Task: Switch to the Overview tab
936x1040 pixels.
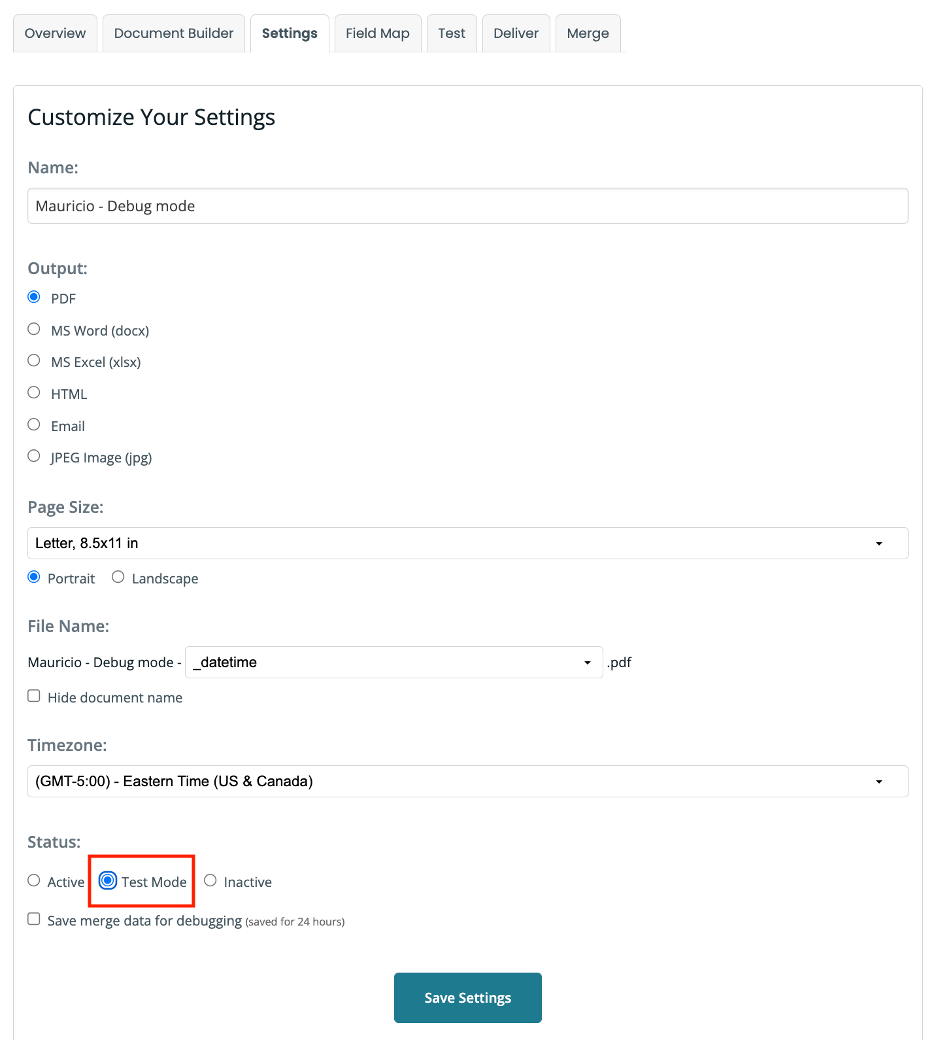Action: click(x=55, y=33)
